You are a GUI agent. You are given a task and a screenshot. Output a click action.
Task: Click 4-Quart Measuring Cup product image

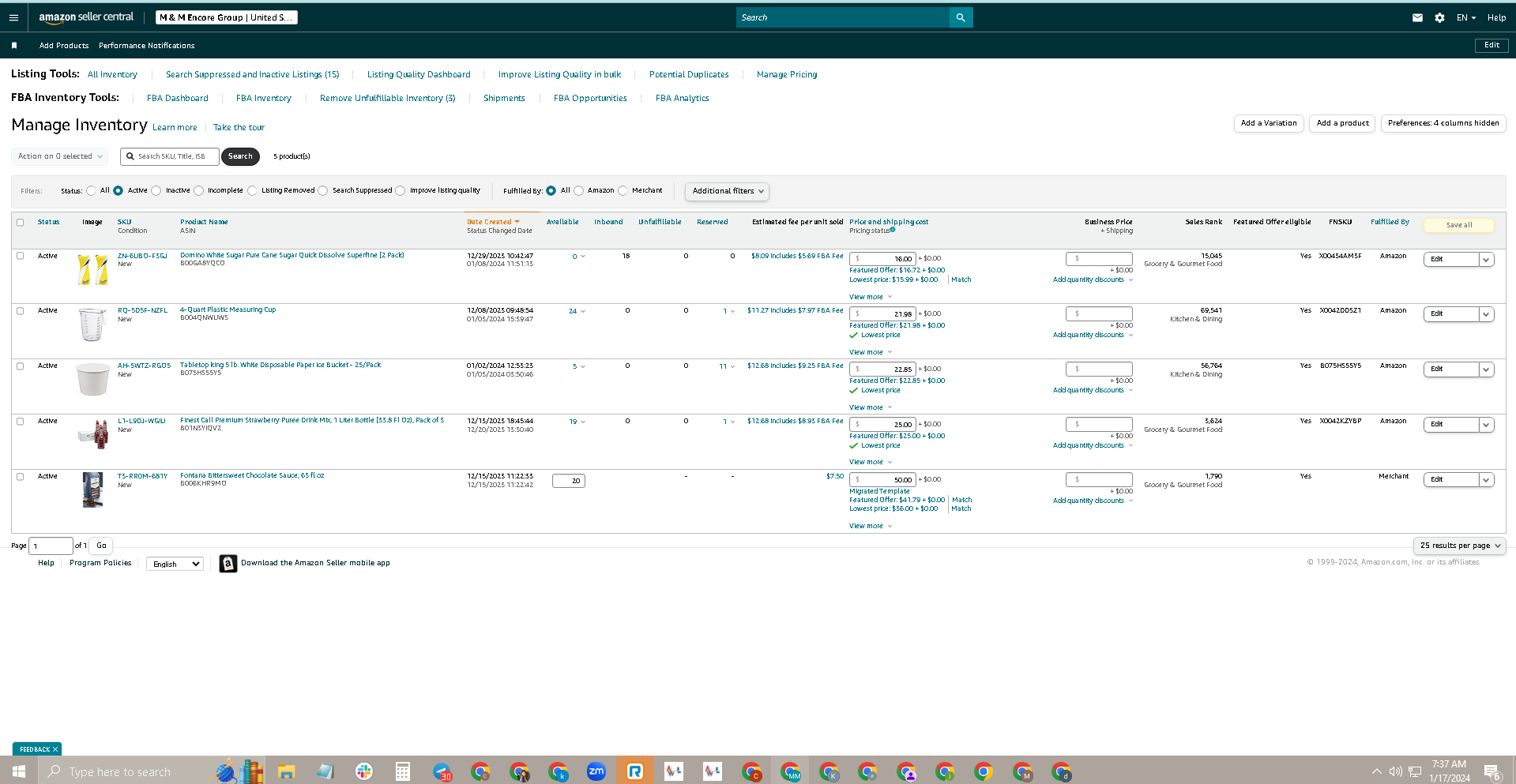(92, 324)
